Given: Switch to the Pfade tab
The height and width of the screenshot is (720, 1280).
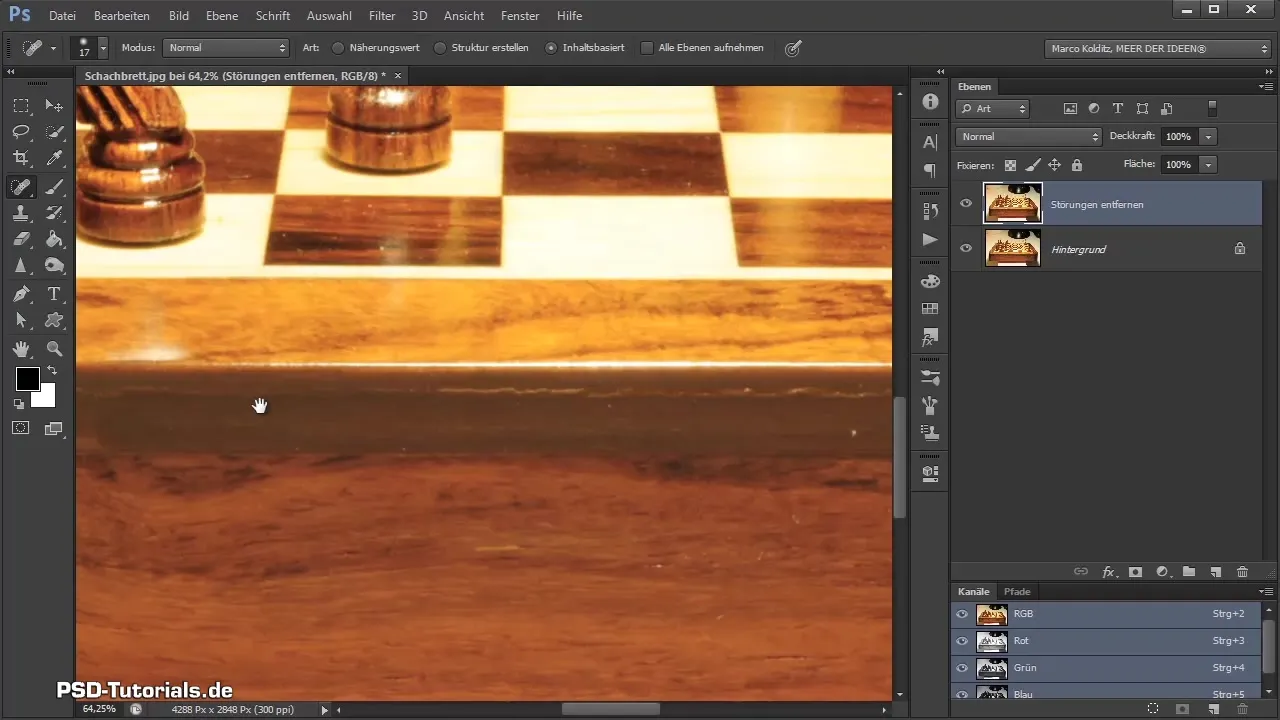Looking at the screenshot, I should click(x=1017, y=592).
